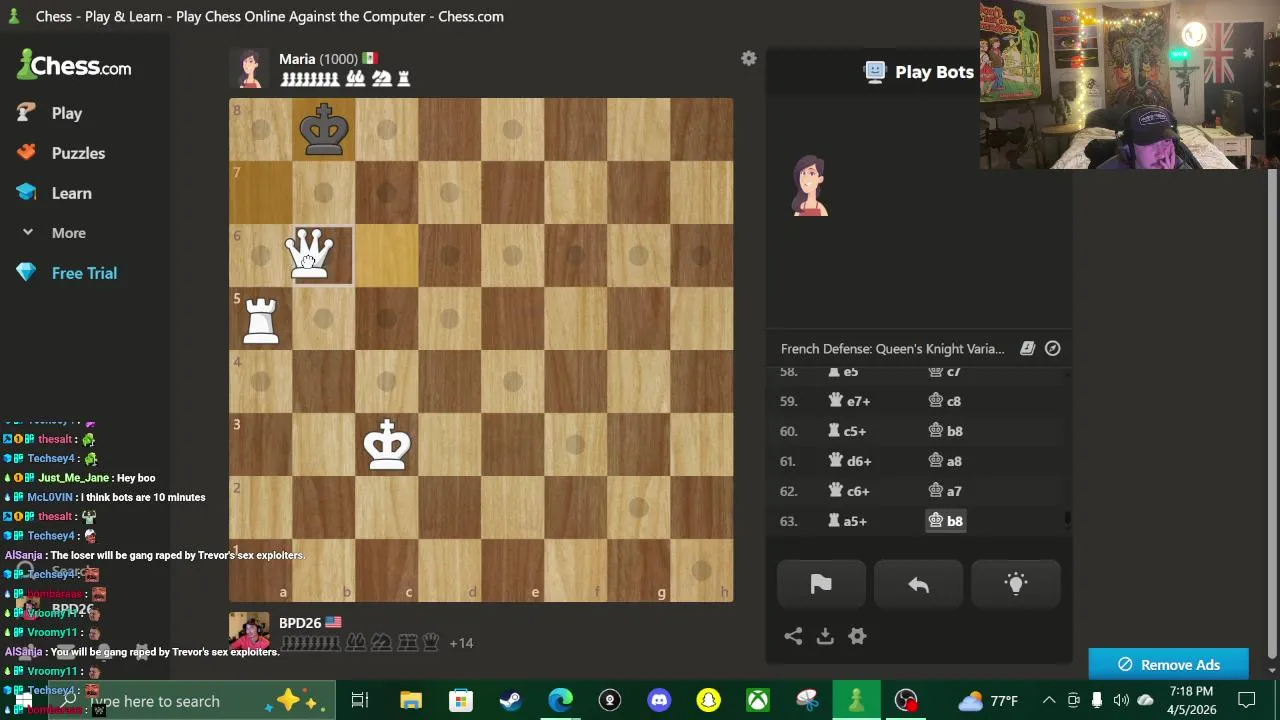Click Maria's bot avatar in the side panel
The height and width of the screenshot is (720, 1280).
pyautogui.click(x=810, y=186)
